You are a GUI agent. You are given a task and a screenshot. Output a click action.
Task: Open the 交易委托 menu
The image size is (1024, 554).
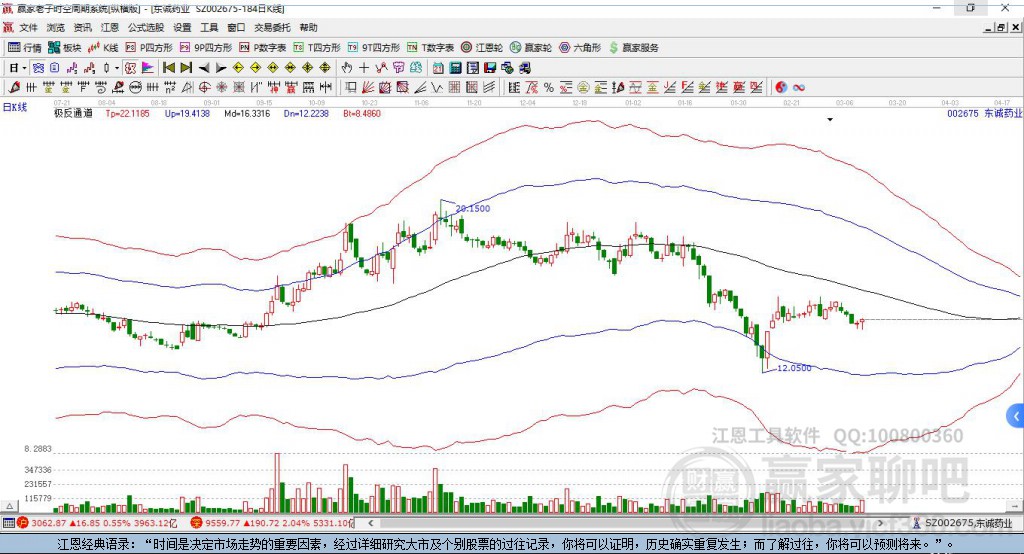272,27
